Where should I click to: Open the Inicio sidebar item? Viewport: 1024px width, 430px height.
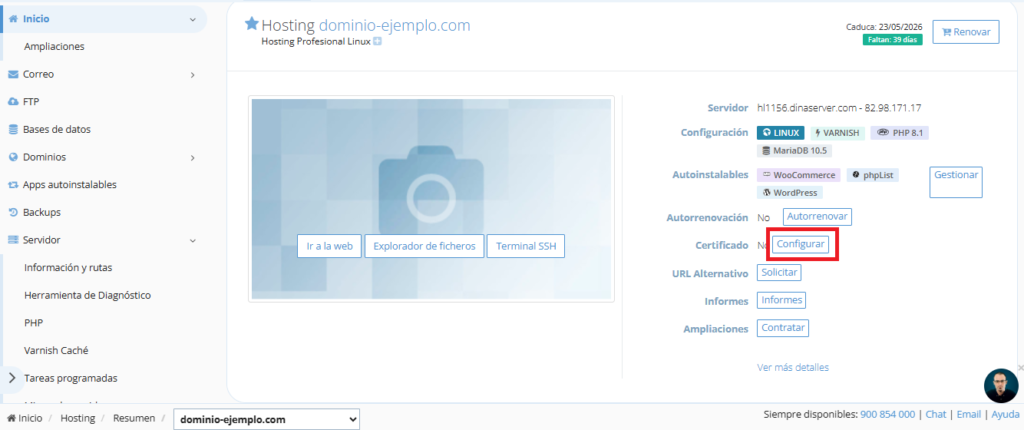point(36,19)
